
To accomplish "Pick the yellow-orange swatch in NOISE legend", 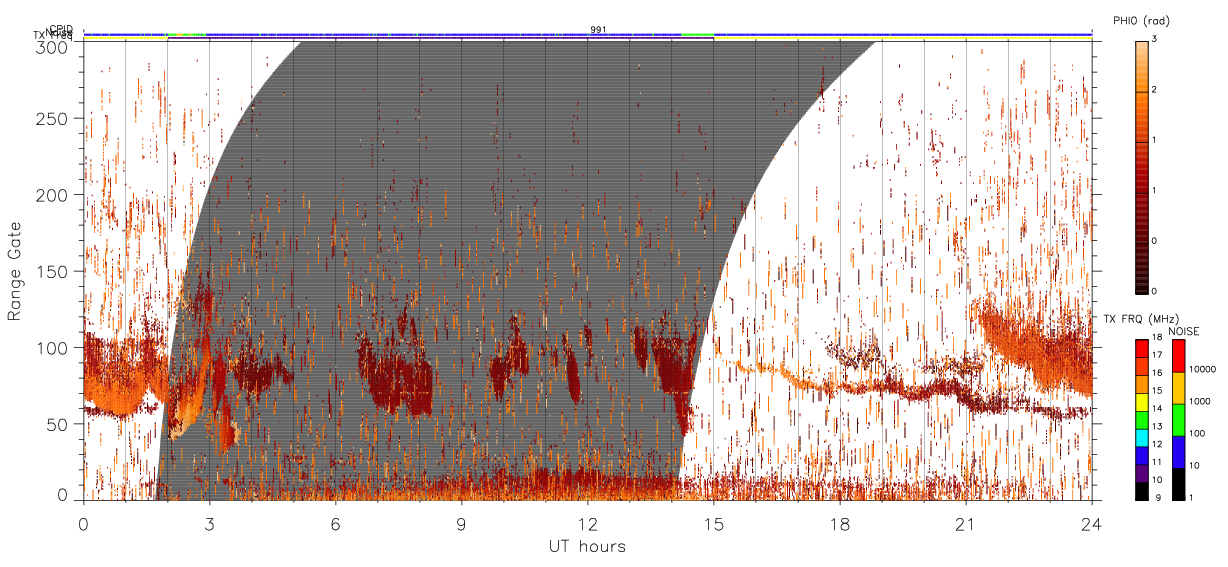I will click(1177, 388).
